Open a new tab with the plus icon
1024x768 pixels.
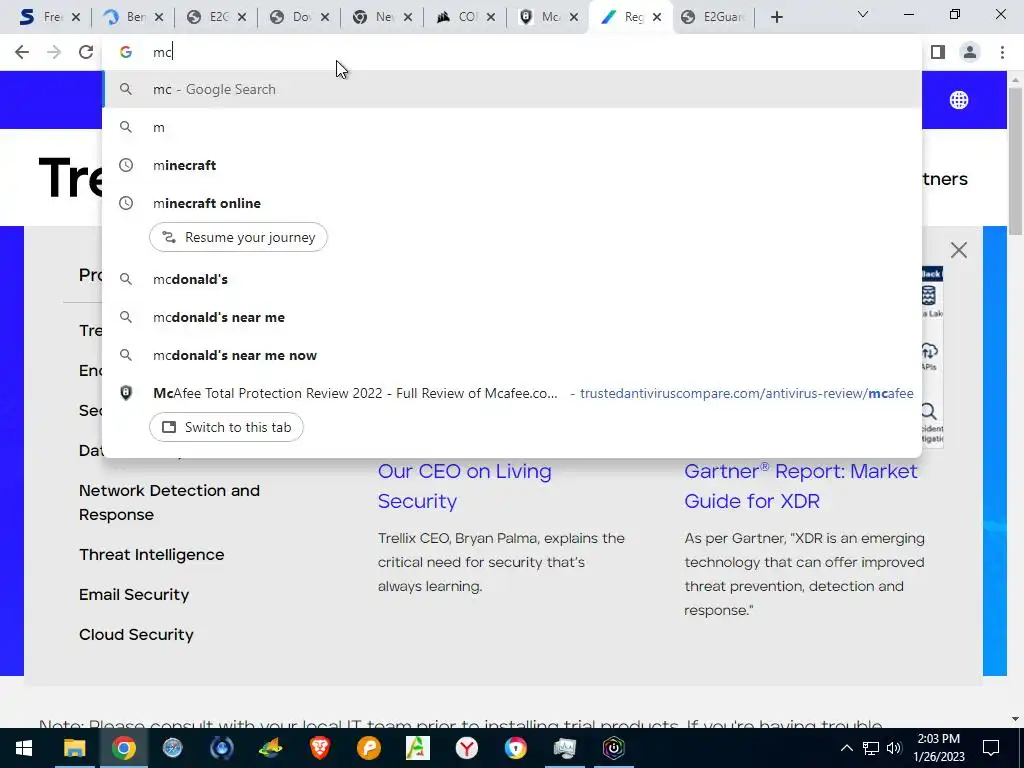tap(776, 17)
